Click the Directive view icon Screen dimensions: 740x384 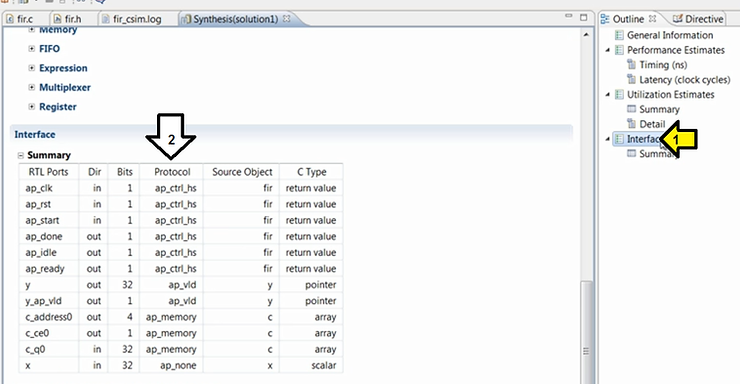pos(677,19)
